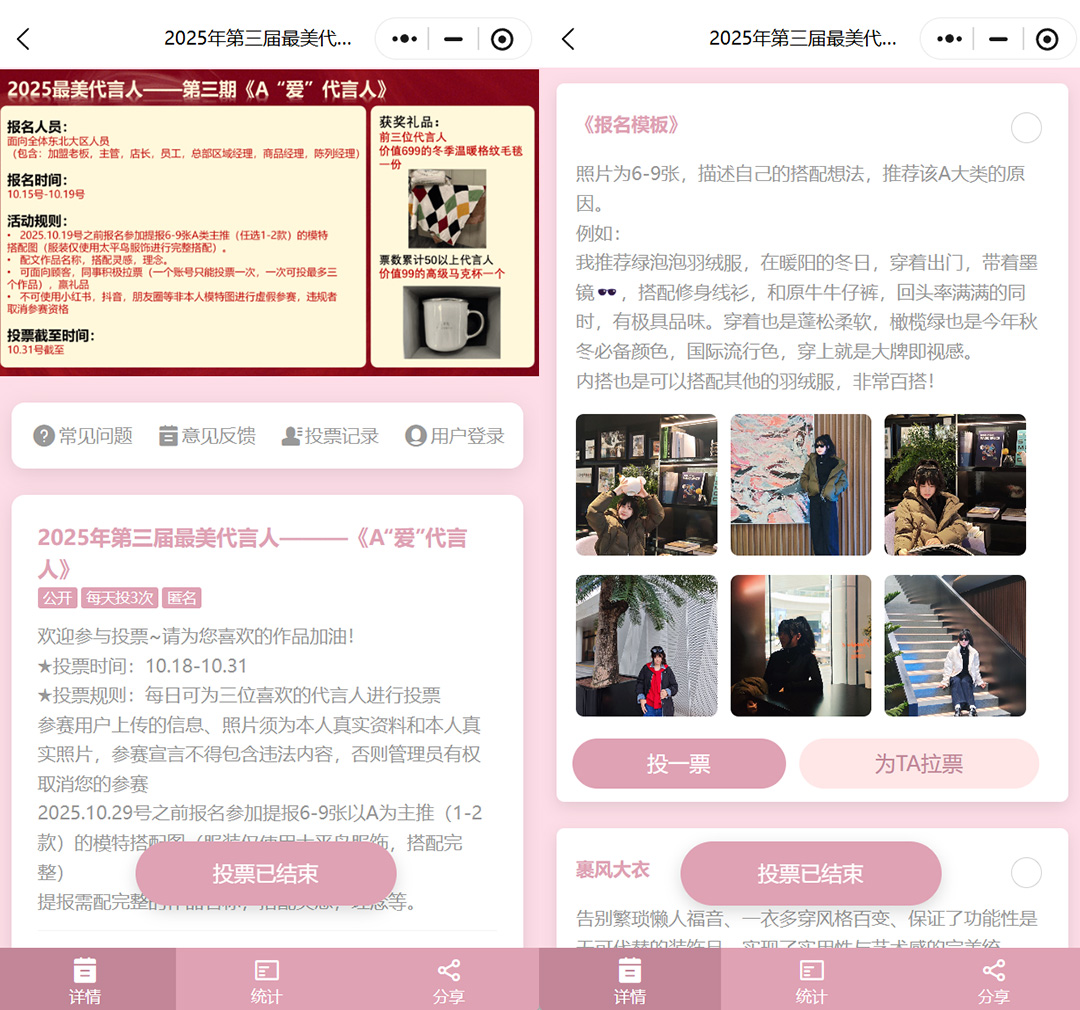Open the staircase outfit photo thumbnail
This screenshot has height=1010, width=1080.
tap(954, 645)
